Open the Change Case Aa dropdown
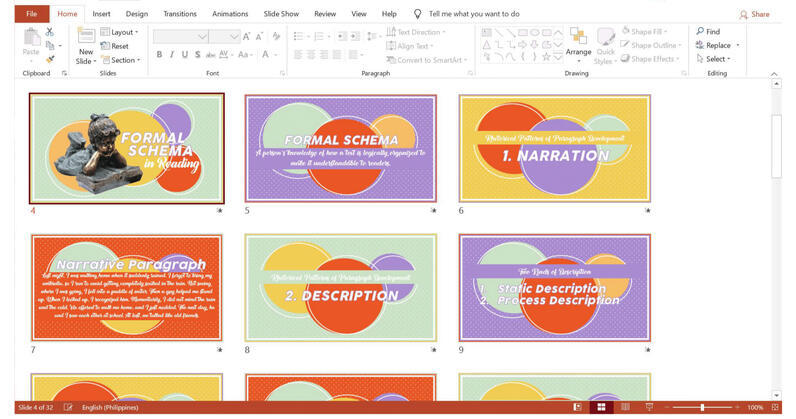Image resolution: width=796 pixels, height=419 pixels. tap(244, 54)
